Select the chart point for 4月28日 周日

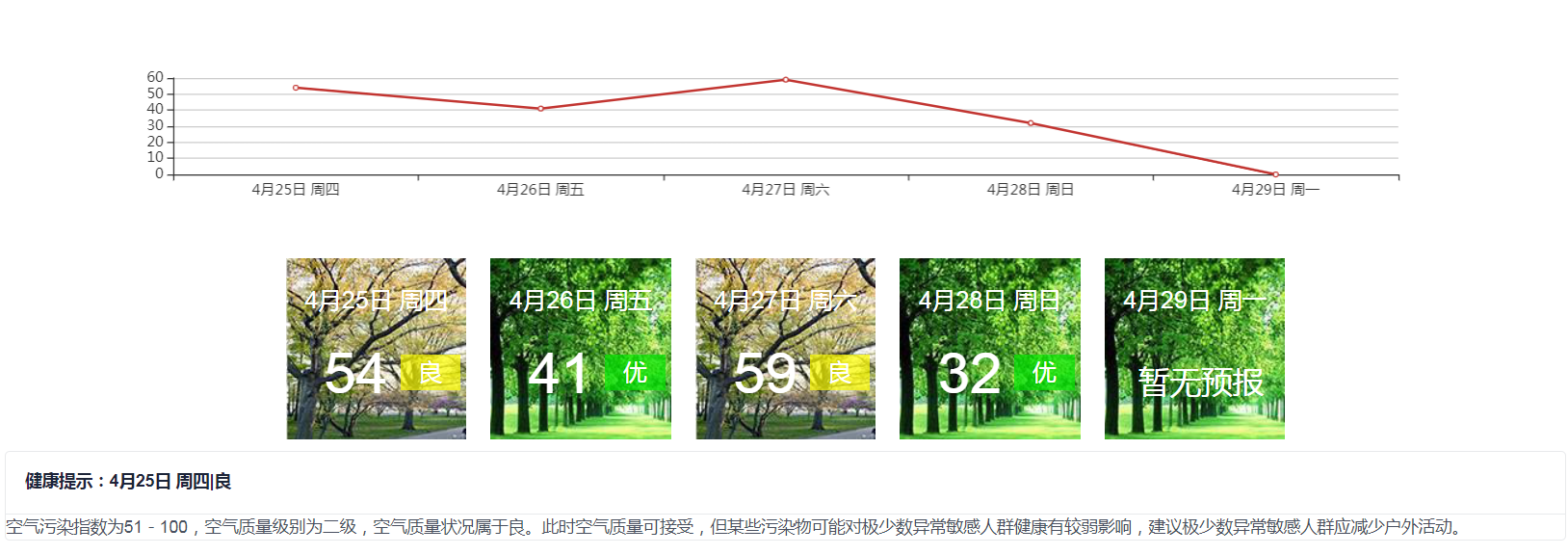[1031, 123]
